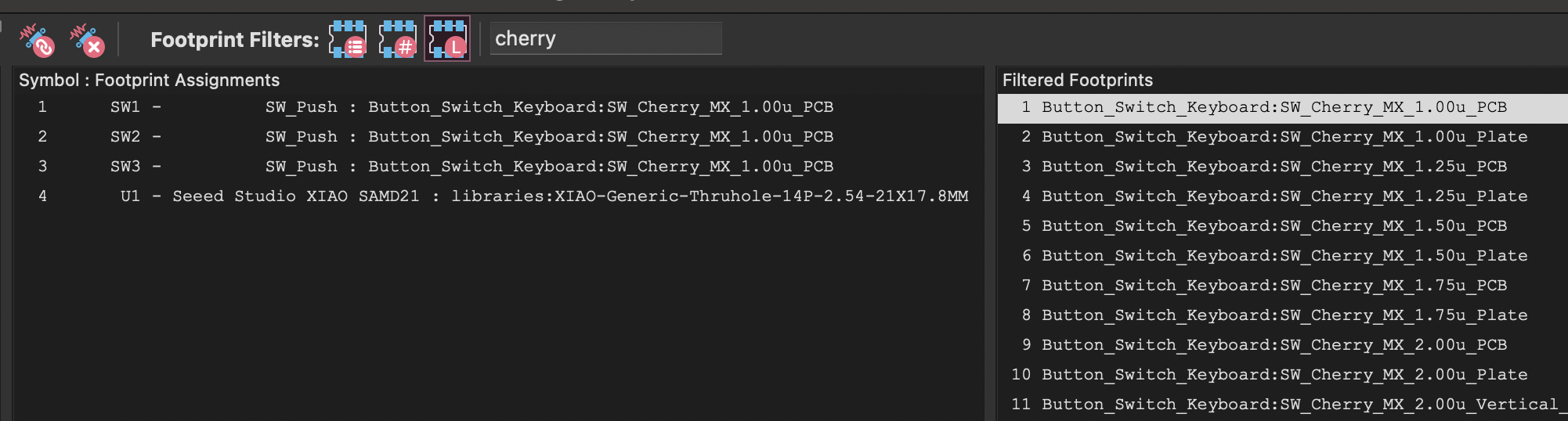Choose the SW_Cherry_MX_1.00u_Plate footprint
This screenshot has height=421, width=1568.
[x=1284, y=137]
